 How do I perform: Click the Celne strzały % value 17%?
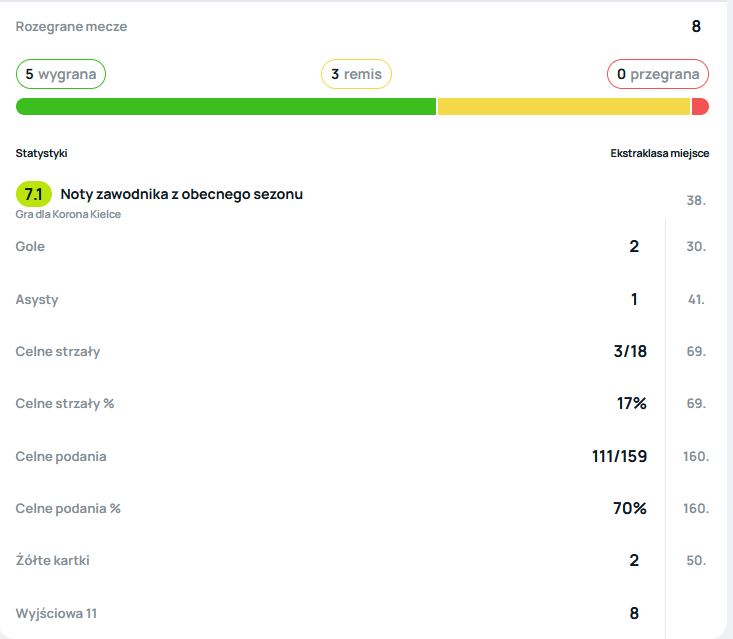coord(631,403)
